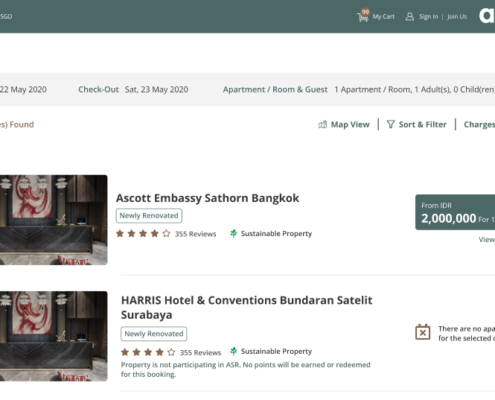The width and height of the screenshot is (495, 400).
Task: Click the Charges option
Action: [479, 124]
